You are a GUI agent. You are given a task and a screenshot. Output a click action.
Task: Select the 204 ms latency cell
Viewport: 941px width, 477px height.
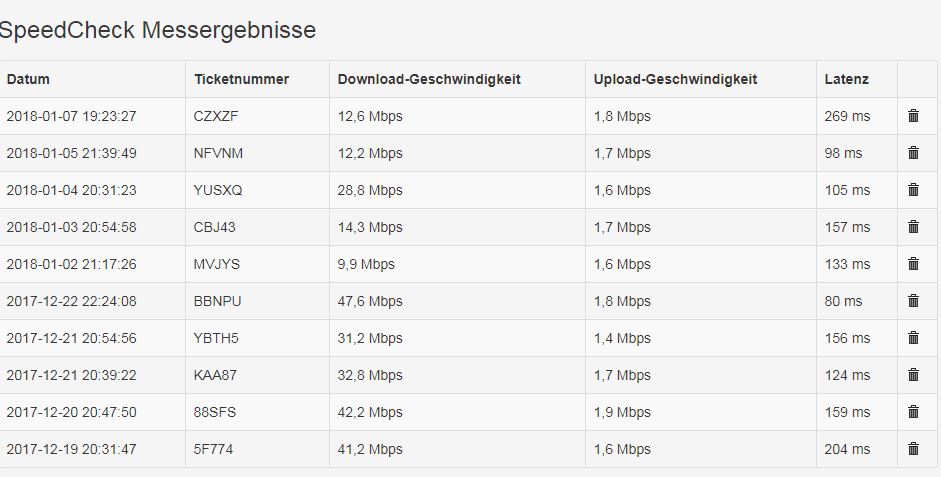(x=847, y=449)
